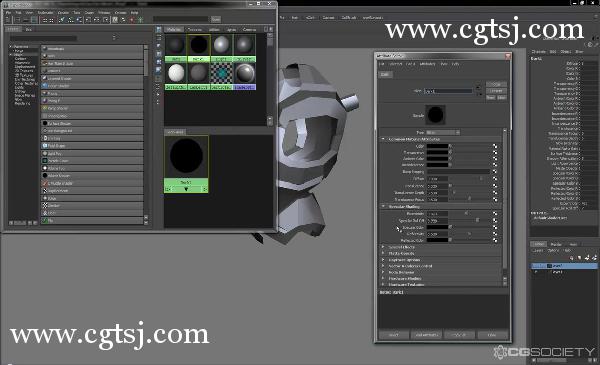Select the white sphere material swatch

coord(176,73)
